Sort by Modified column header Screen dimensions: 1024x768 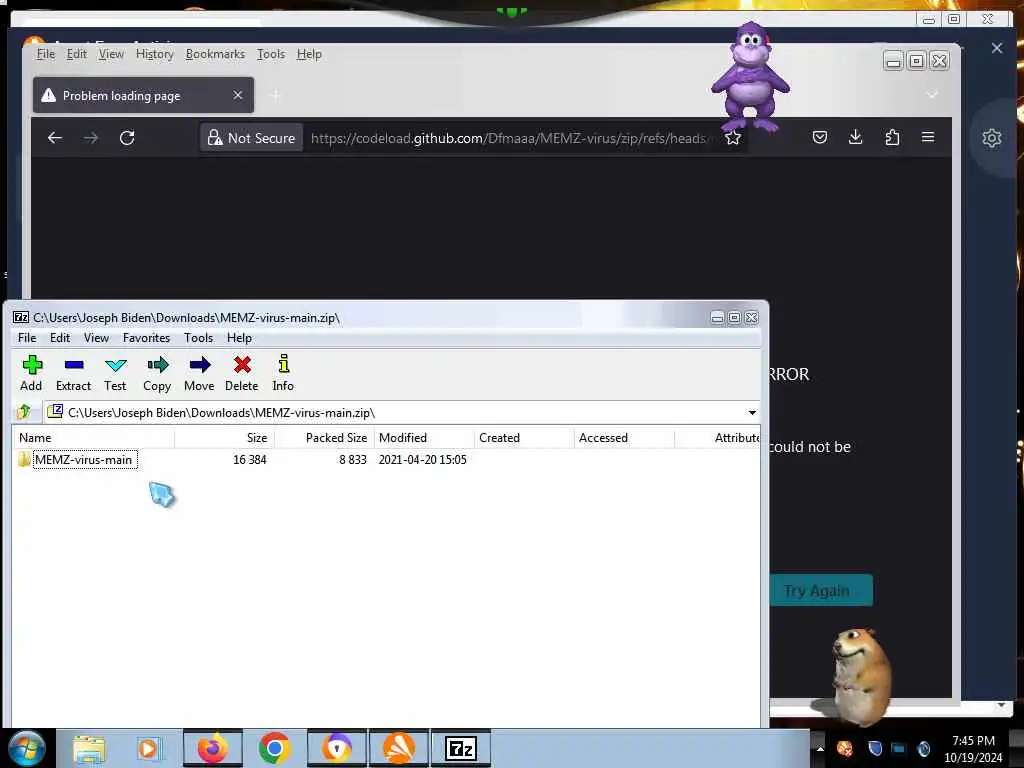[x=424, y=438]
